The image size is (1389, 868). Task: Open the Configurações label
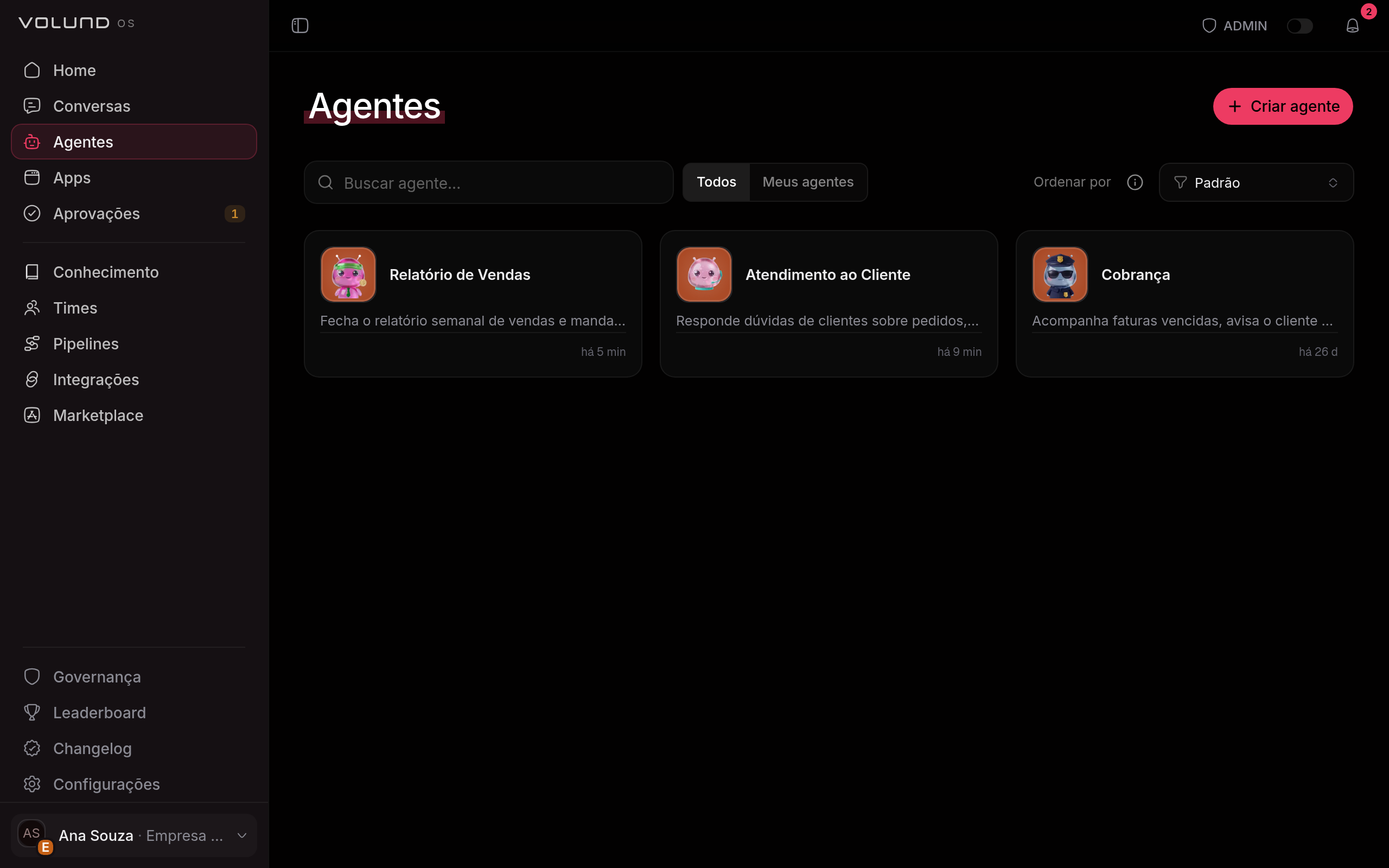coord(107,784)
